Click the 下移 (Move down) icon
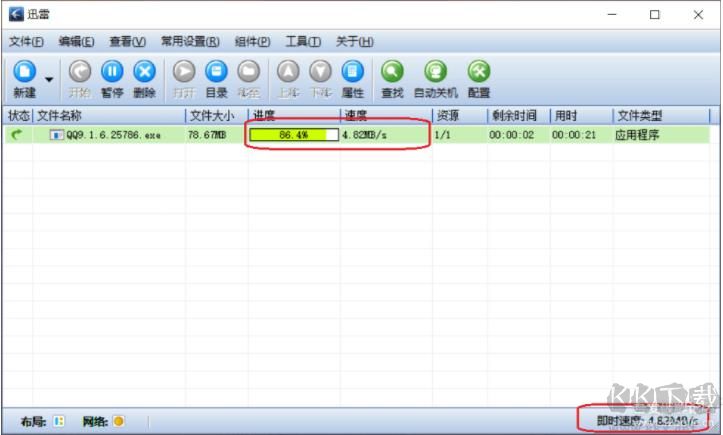723x435 pixels. coord(320,72)
